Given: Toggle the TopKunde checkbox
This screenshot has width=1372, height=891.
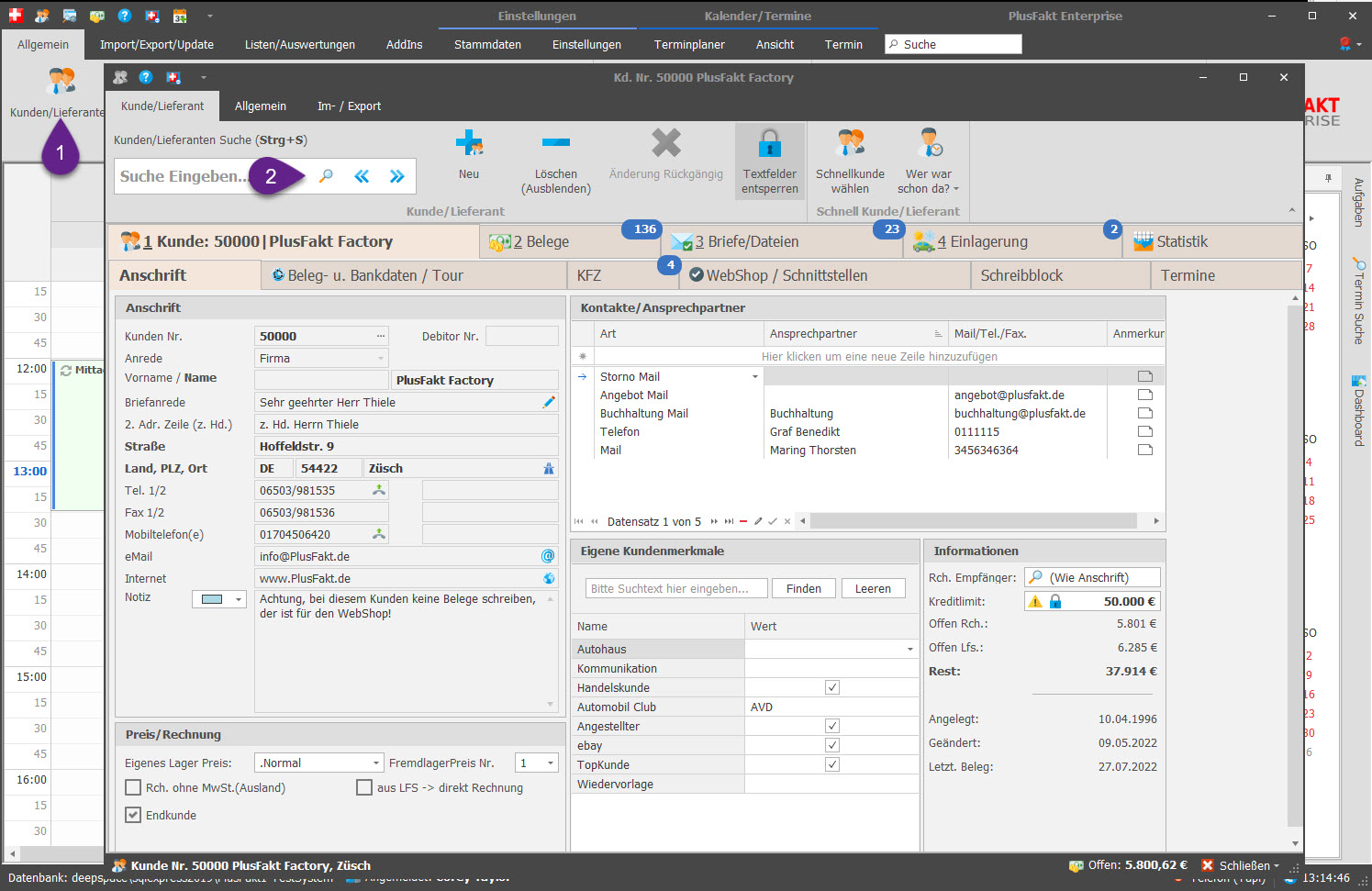Looking at the screenshot, I should coord(832,764).
